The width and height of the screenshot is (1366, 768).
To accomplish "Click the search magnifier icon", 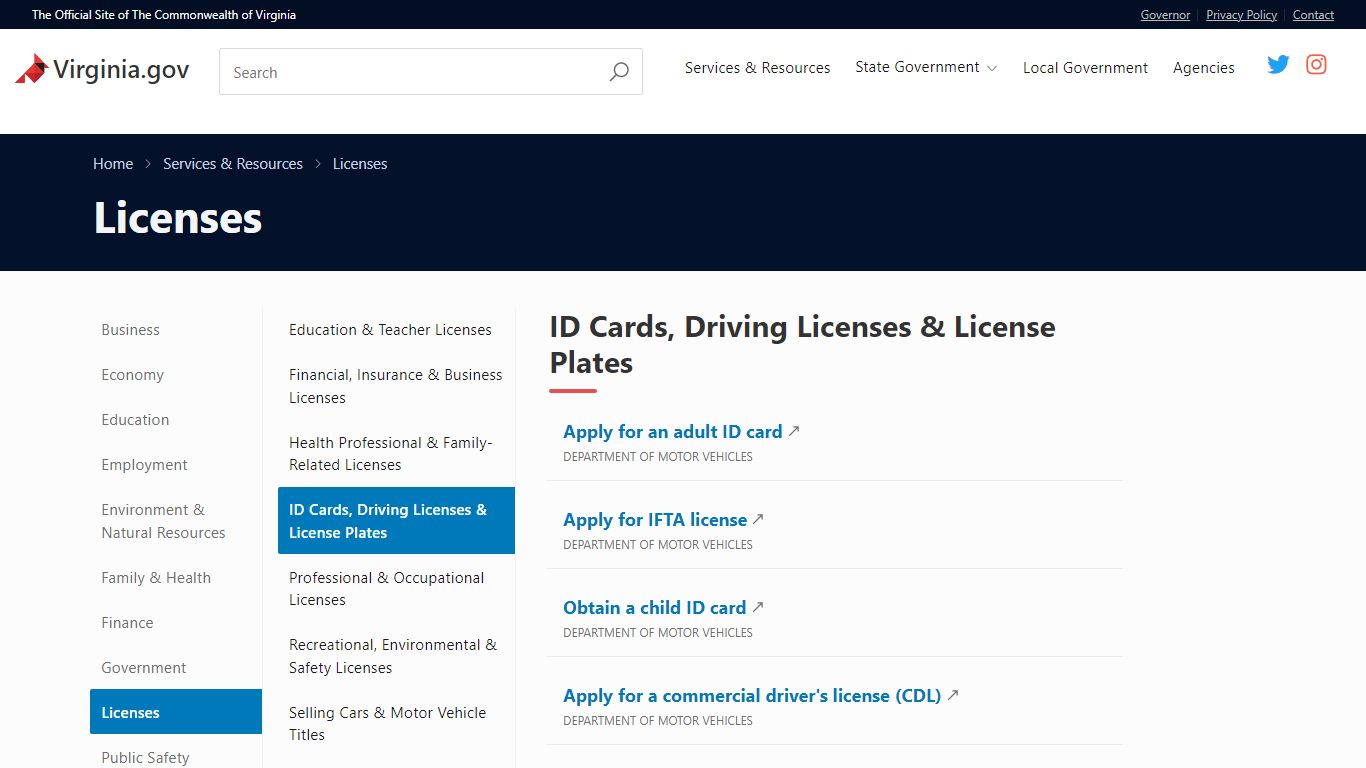I will click(x=619, y=72).
